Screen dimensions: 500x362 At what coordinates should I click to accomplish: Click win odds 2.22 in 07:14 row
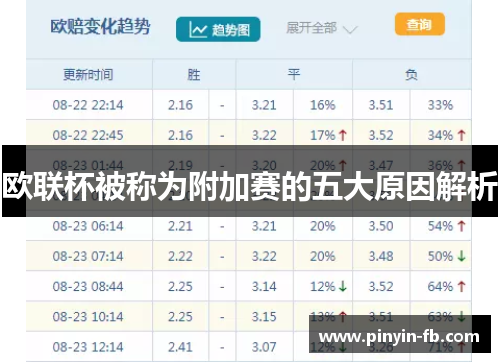[x=180, y=256]
